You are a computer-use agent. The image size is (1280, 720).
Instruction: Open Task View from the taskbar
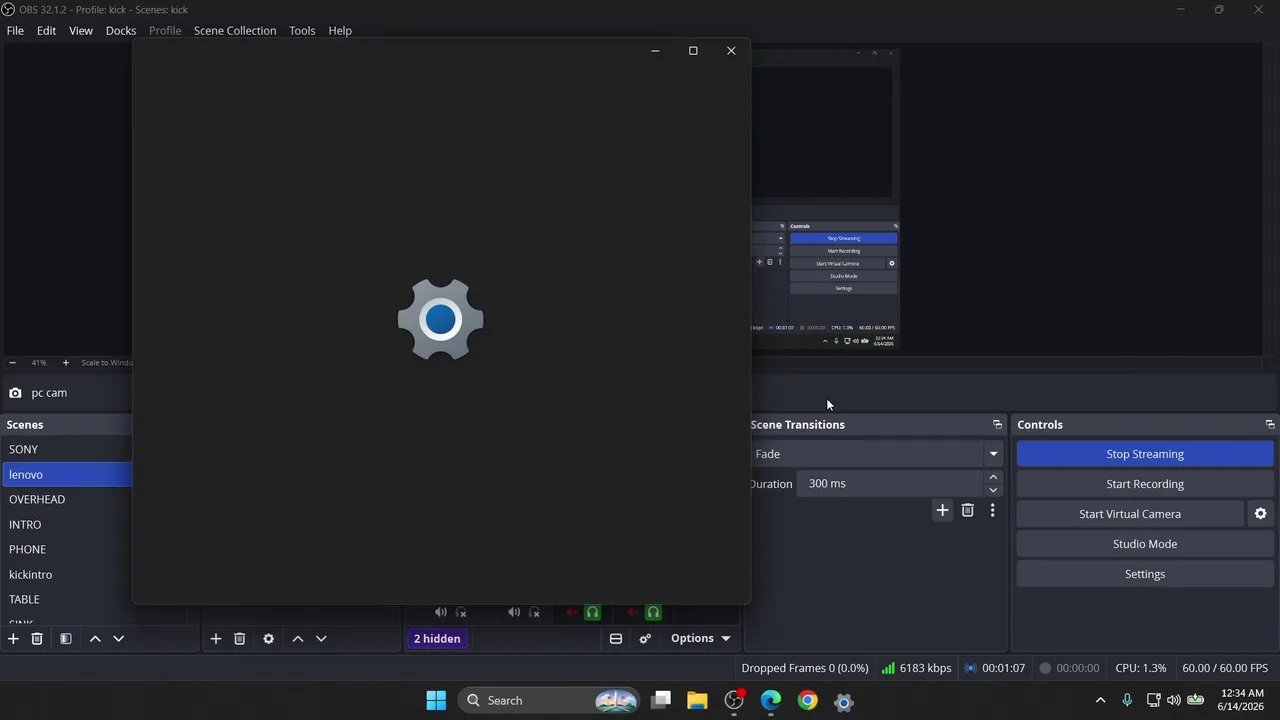tap(661, 700)
